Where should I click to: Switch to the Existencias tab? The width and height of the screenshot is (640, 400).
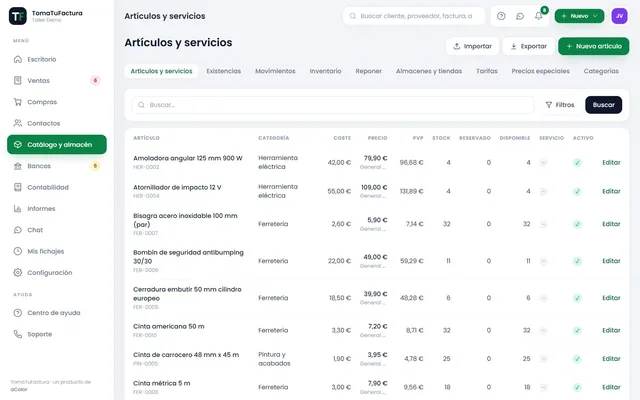224,71
